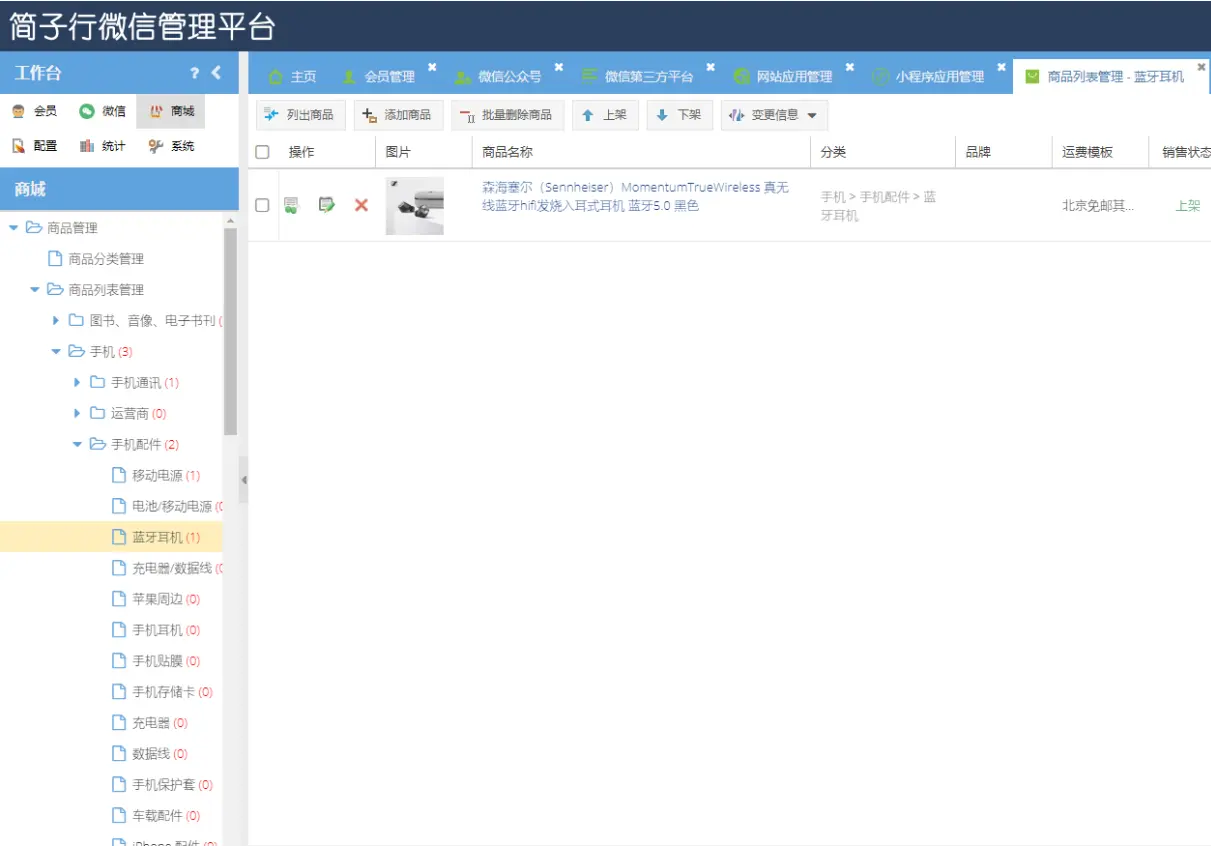The image size is (1211, 846).
Task: Select 车载配件 category in tree
Action: 166,817
